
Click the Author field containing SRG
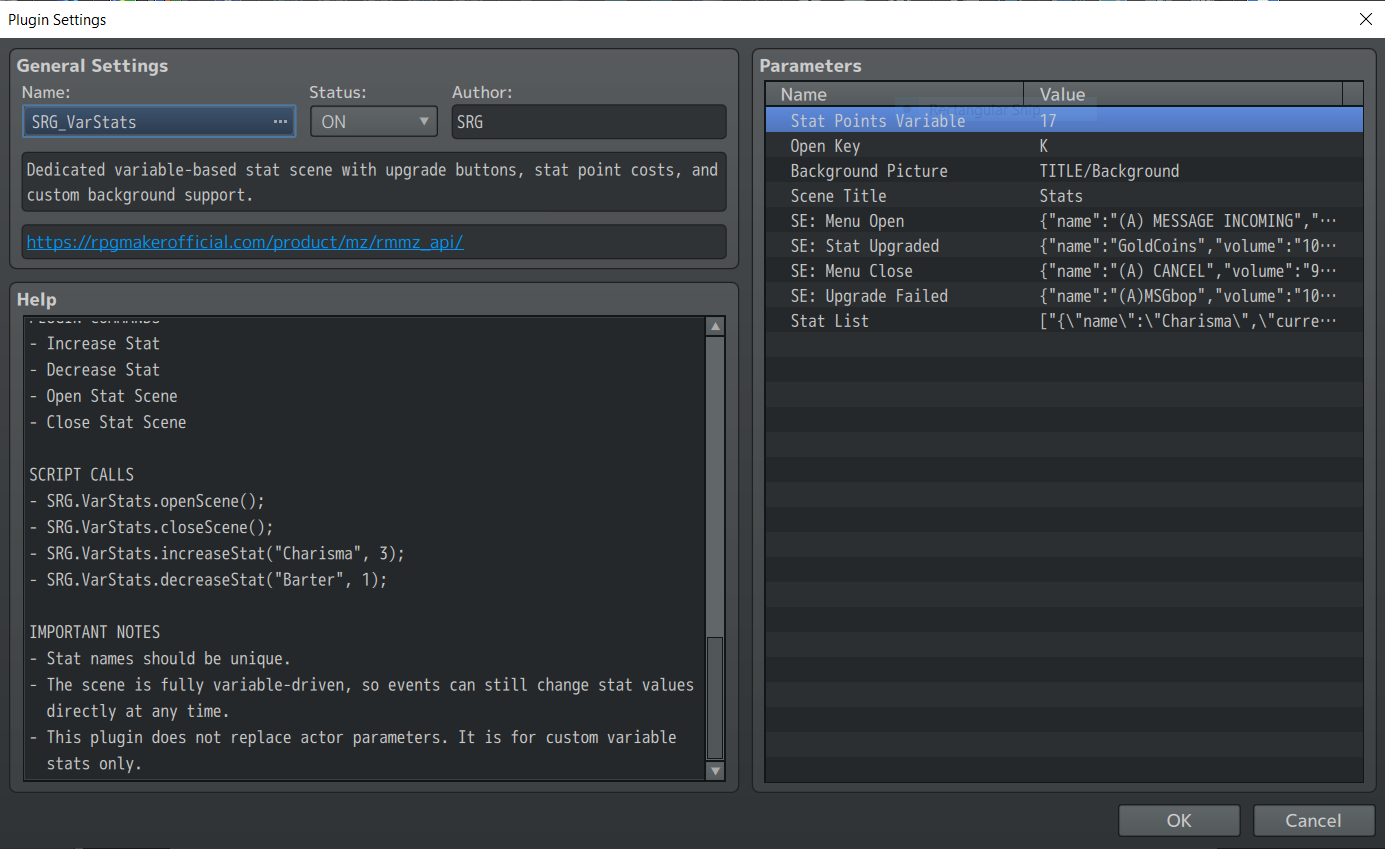[x=589, y=122]
